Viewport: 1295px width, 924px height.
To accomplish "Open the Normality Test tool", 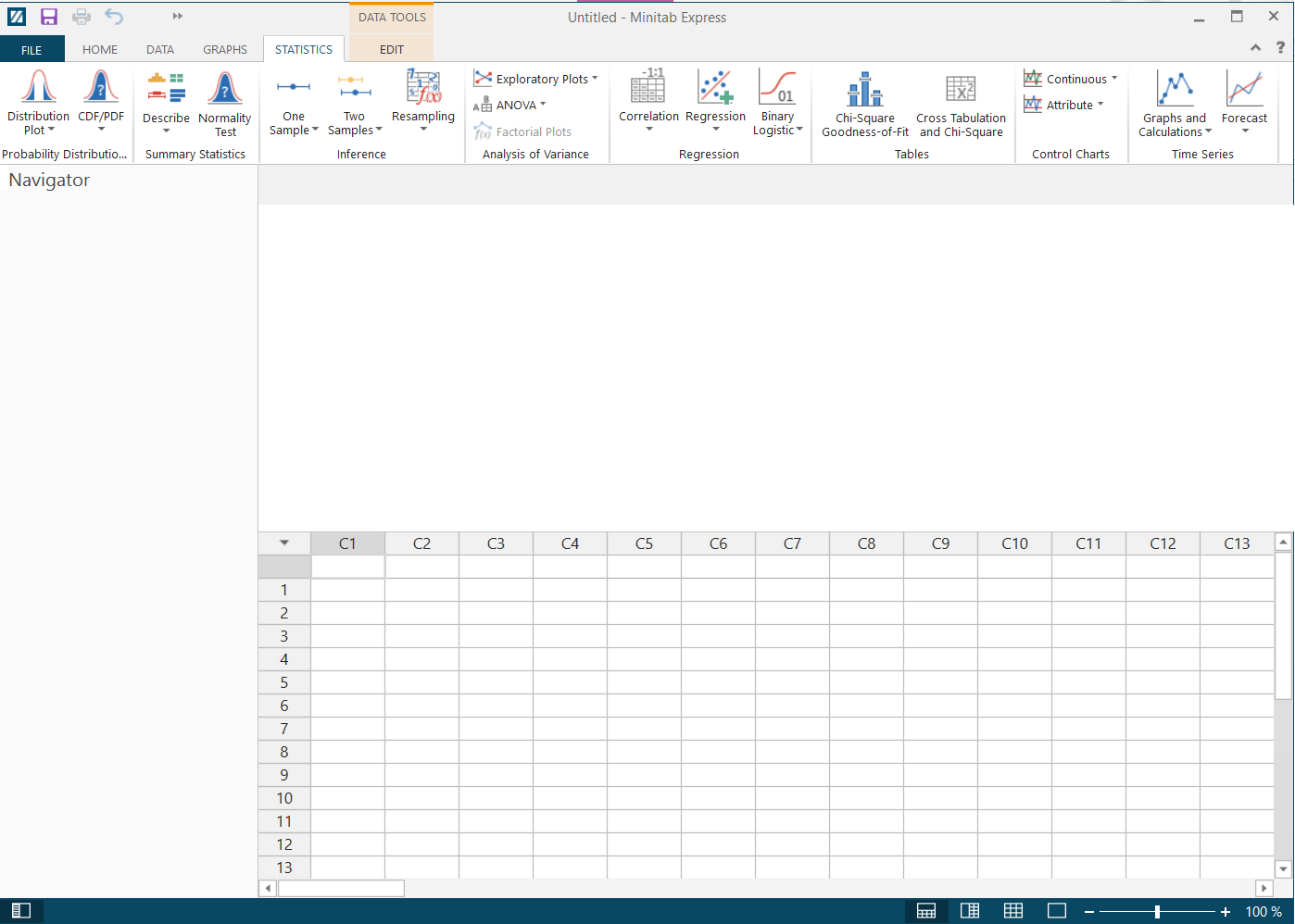I will pos(224,102).
